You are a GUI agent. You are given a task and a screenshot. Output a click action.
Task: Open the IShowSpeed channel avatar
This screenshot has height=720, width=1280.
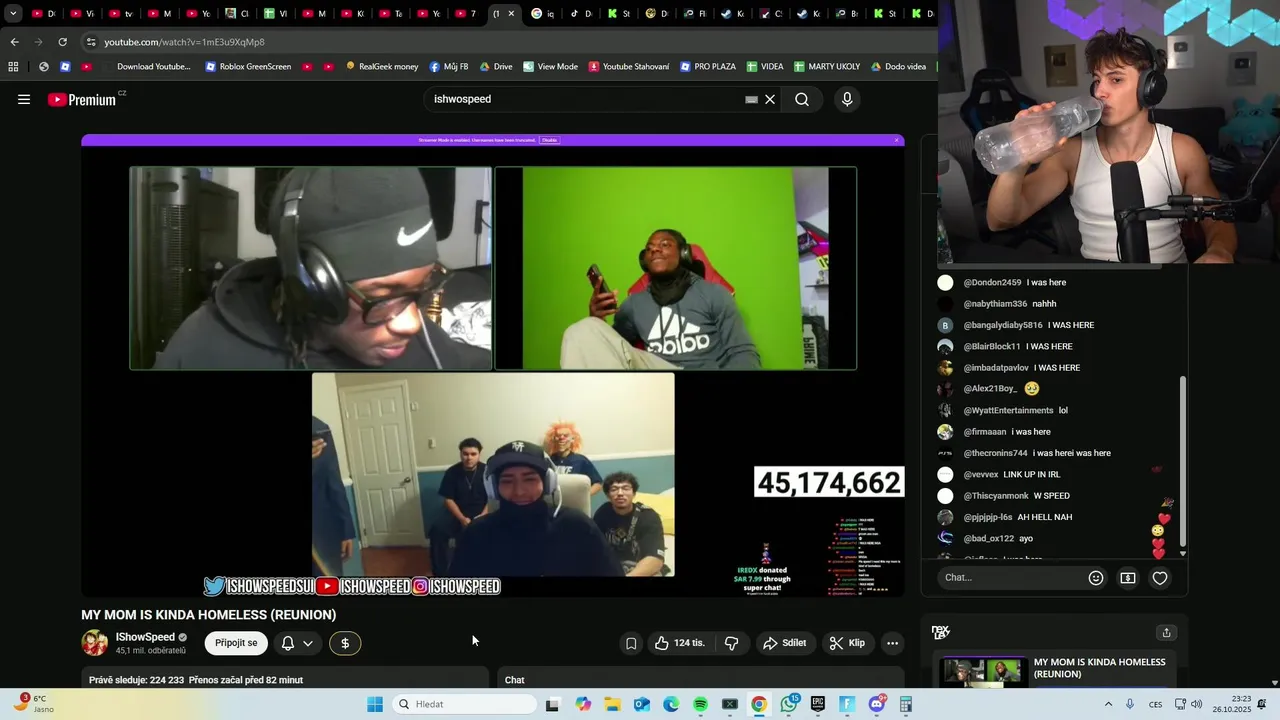point(95,643)
